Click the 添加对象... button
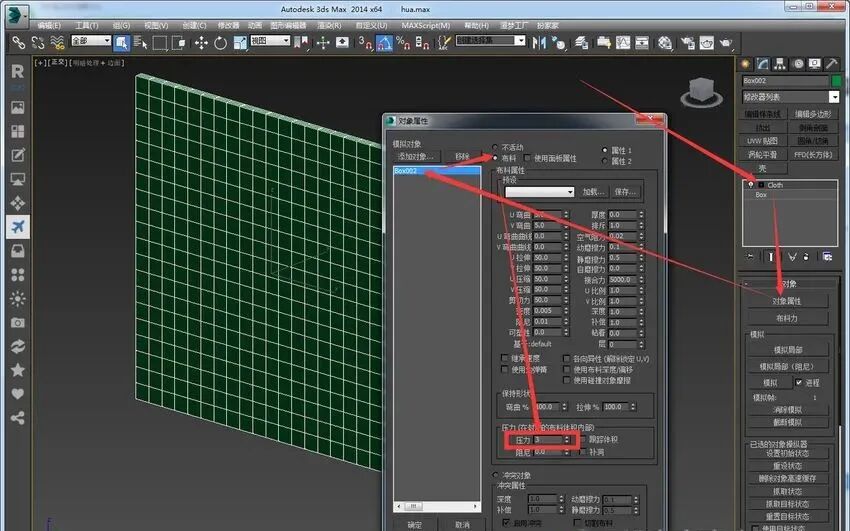 tap(416, 156)
